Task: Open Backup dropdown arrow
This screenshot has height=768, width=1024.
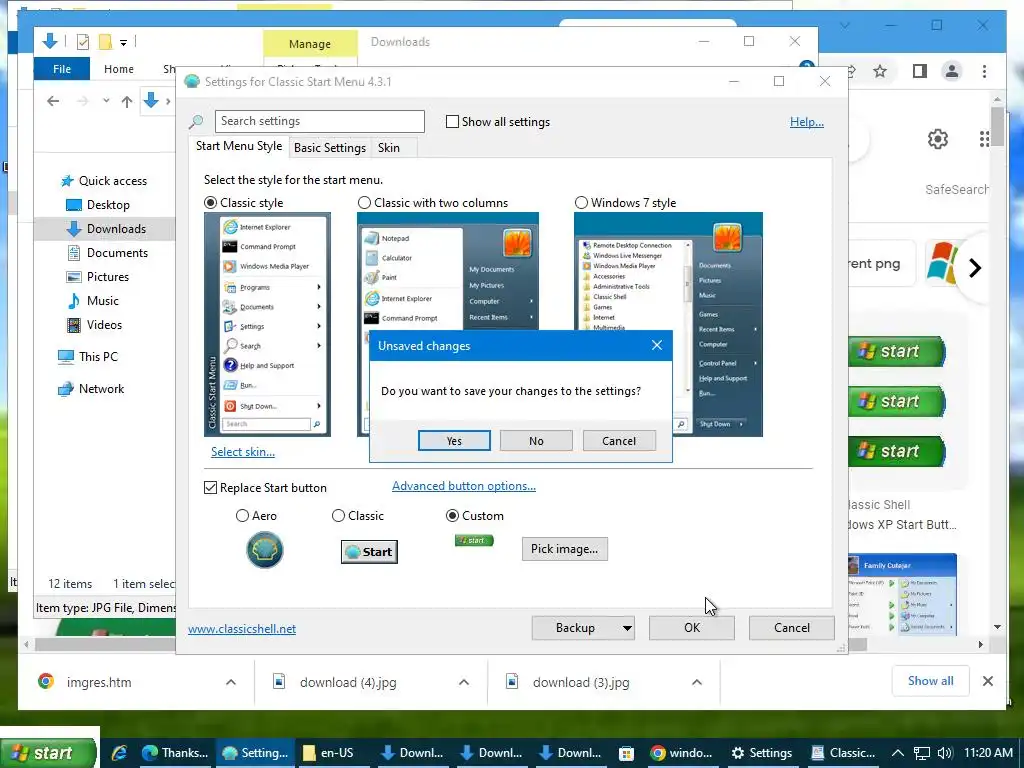Action: tap(627, 628)
